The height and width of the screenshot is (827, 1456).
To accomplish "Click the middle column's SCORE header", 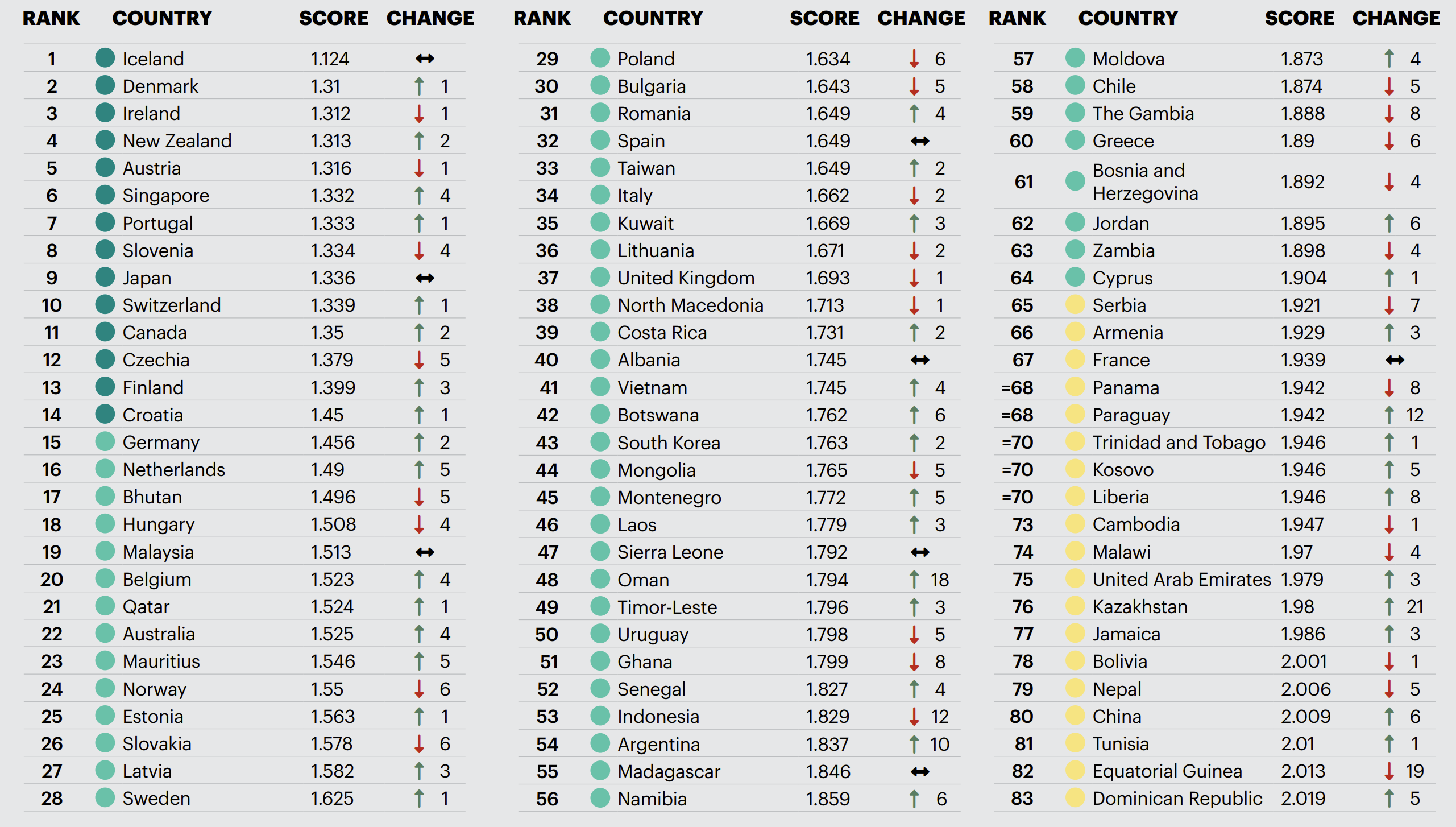I will (x=824, y=18).
